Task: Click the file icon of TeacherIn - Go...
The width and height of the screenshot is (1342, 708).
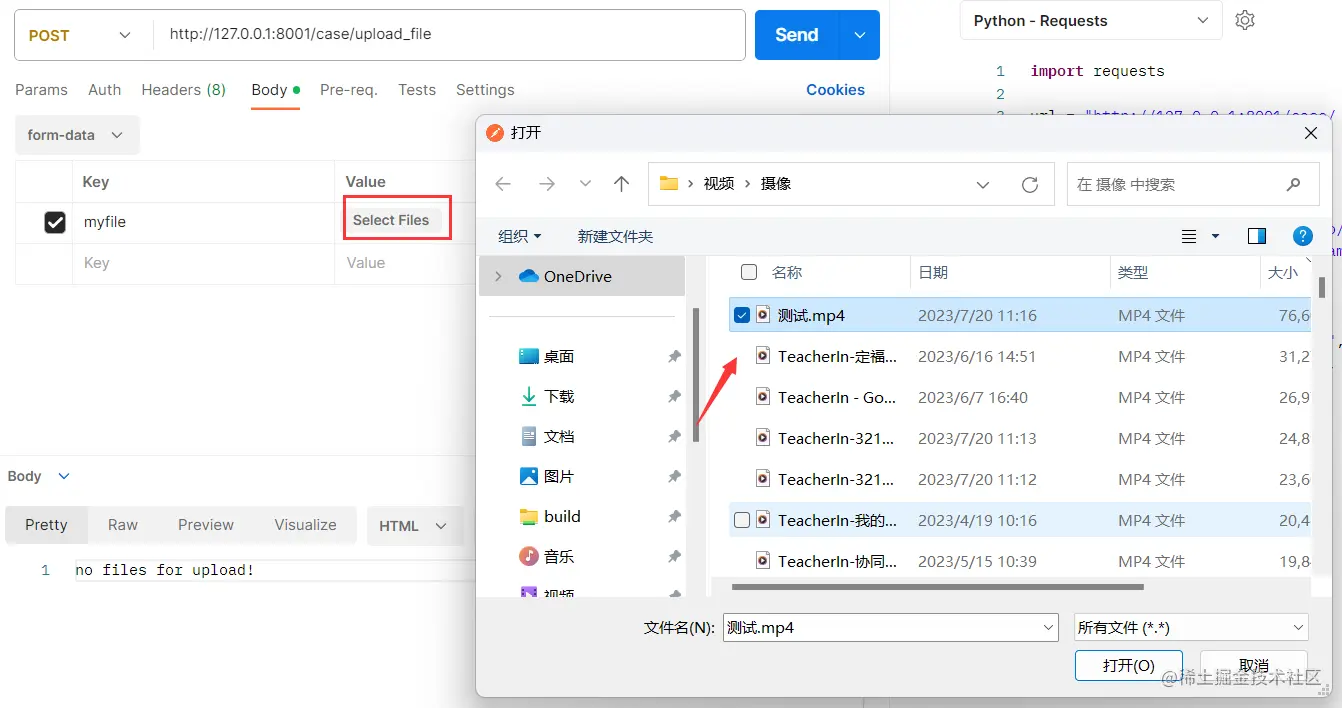Action: [x=763, y=397]
